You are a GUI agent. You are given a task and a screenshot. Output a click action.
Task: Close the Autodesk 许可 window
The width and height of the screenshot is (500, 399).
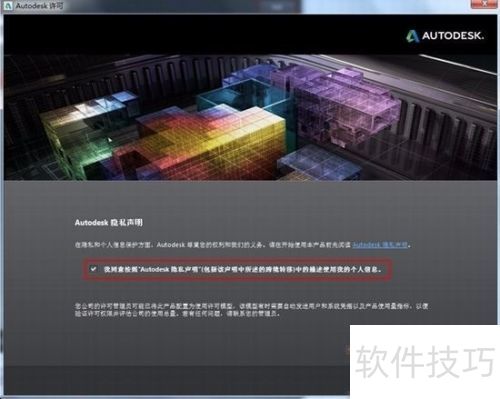[484, 4]
